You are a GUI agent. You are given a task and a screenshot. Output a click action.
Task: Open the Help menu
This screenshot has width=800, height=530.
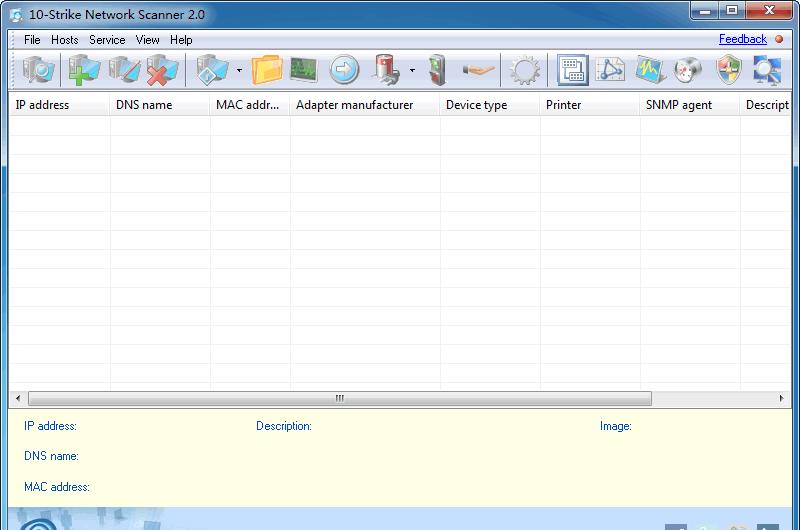coord(181,40)
